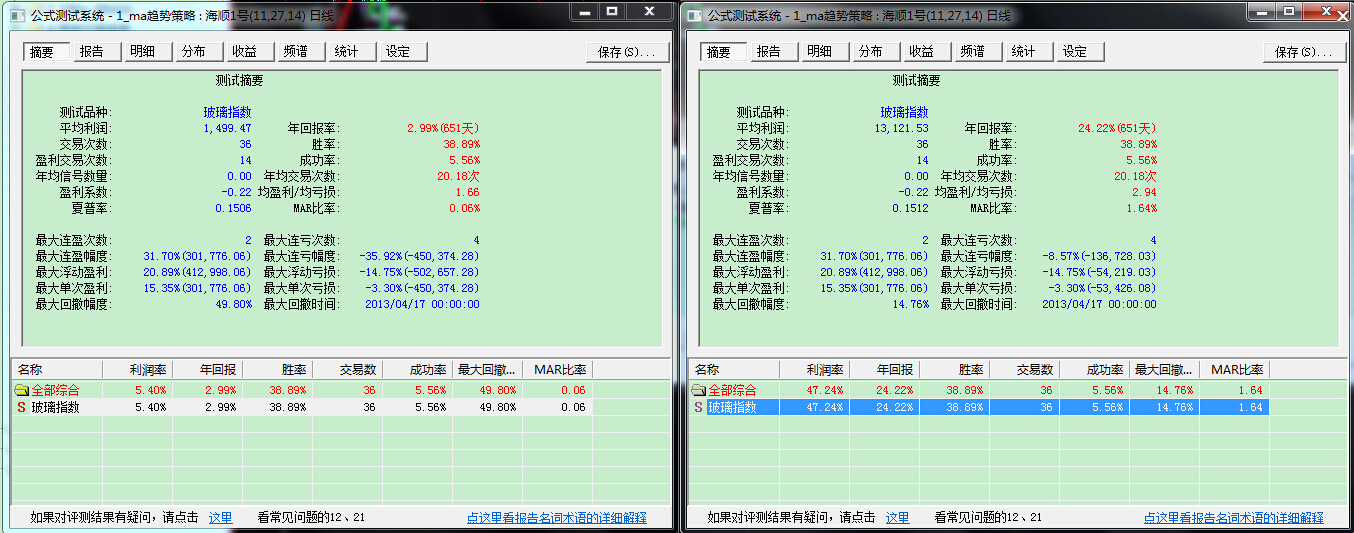The width and height of the screenshot is (1354, 533).
Task: Maximize the left test system window
Action: (612, 11)
